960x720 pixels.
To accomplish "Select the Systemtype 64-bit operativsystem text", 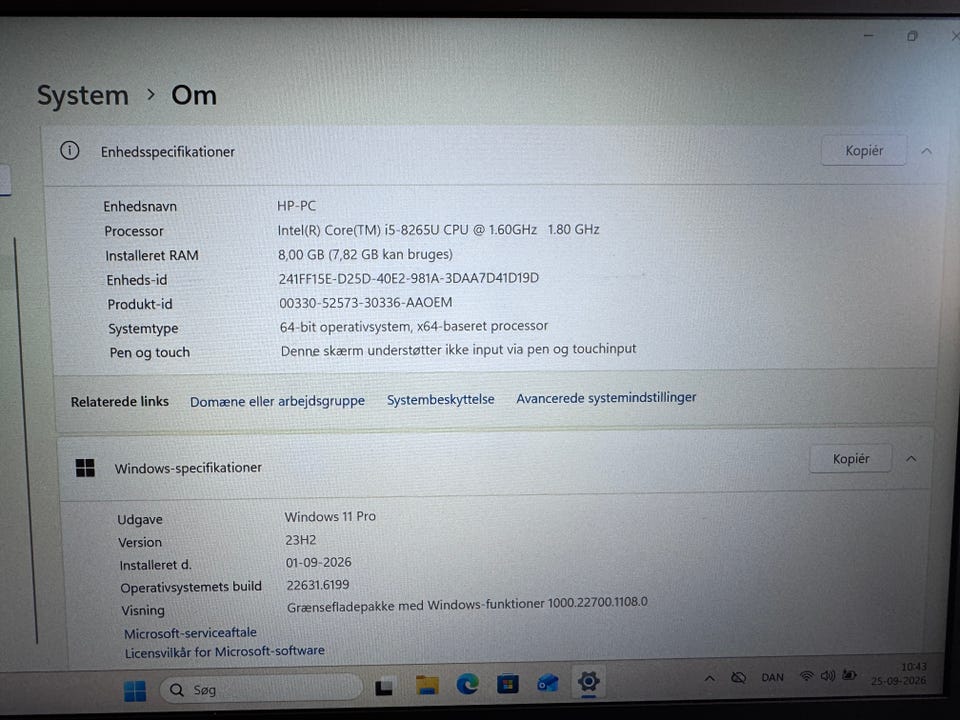I will pos(414,326).
